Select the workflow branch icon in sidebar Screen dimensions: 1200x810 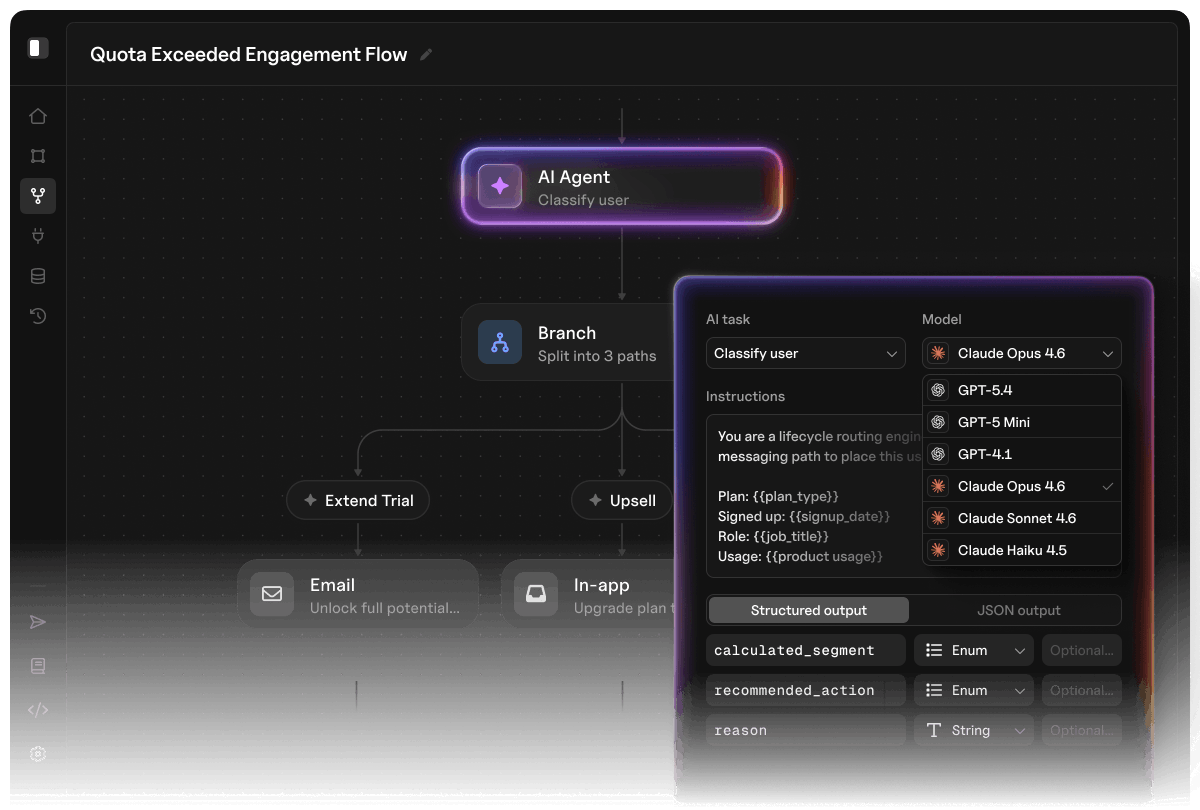pyautogui.click(x=38, y=196)
